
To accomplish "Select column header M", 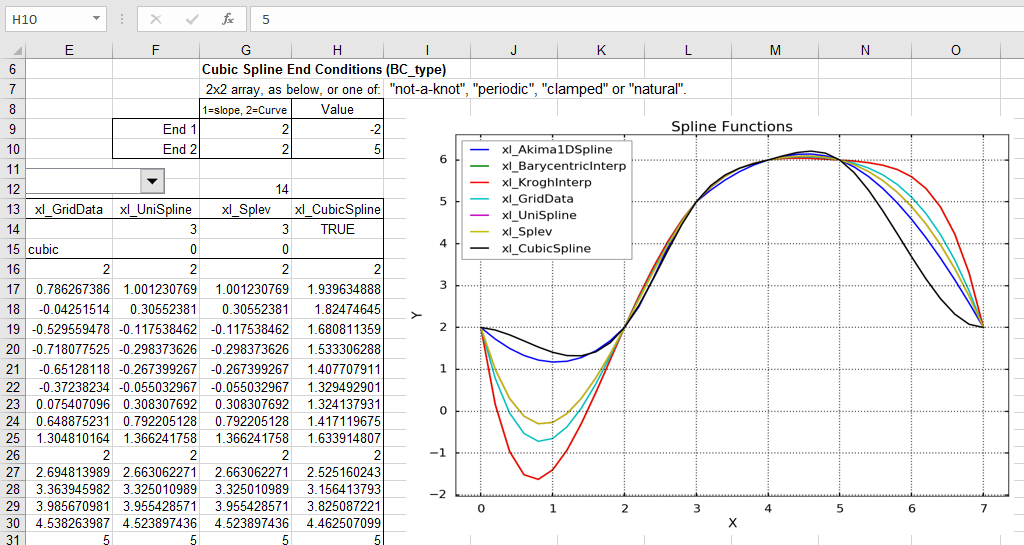I will click(776, 50).
